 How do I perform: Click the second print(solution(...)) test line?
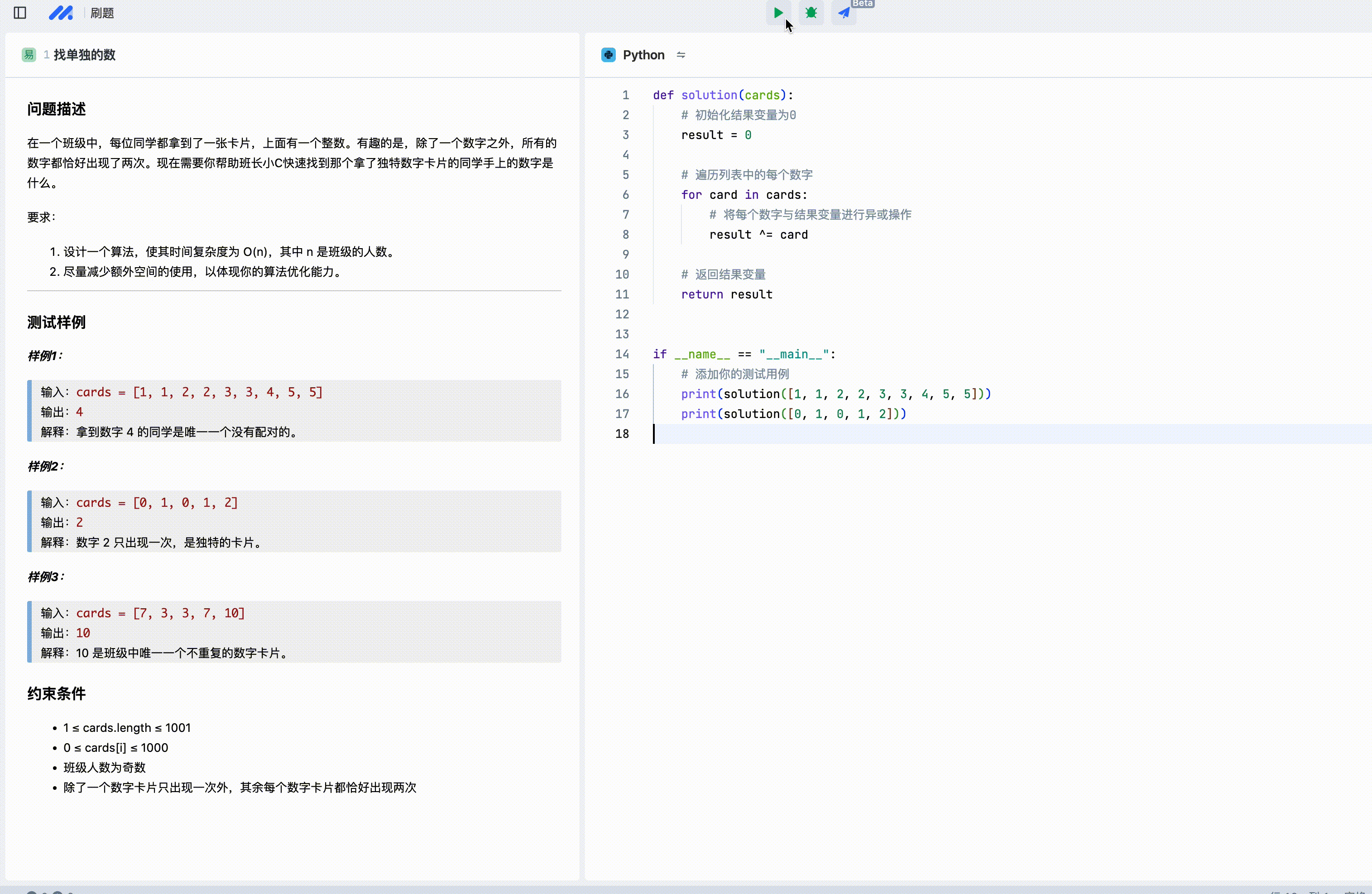pos(793,414)
